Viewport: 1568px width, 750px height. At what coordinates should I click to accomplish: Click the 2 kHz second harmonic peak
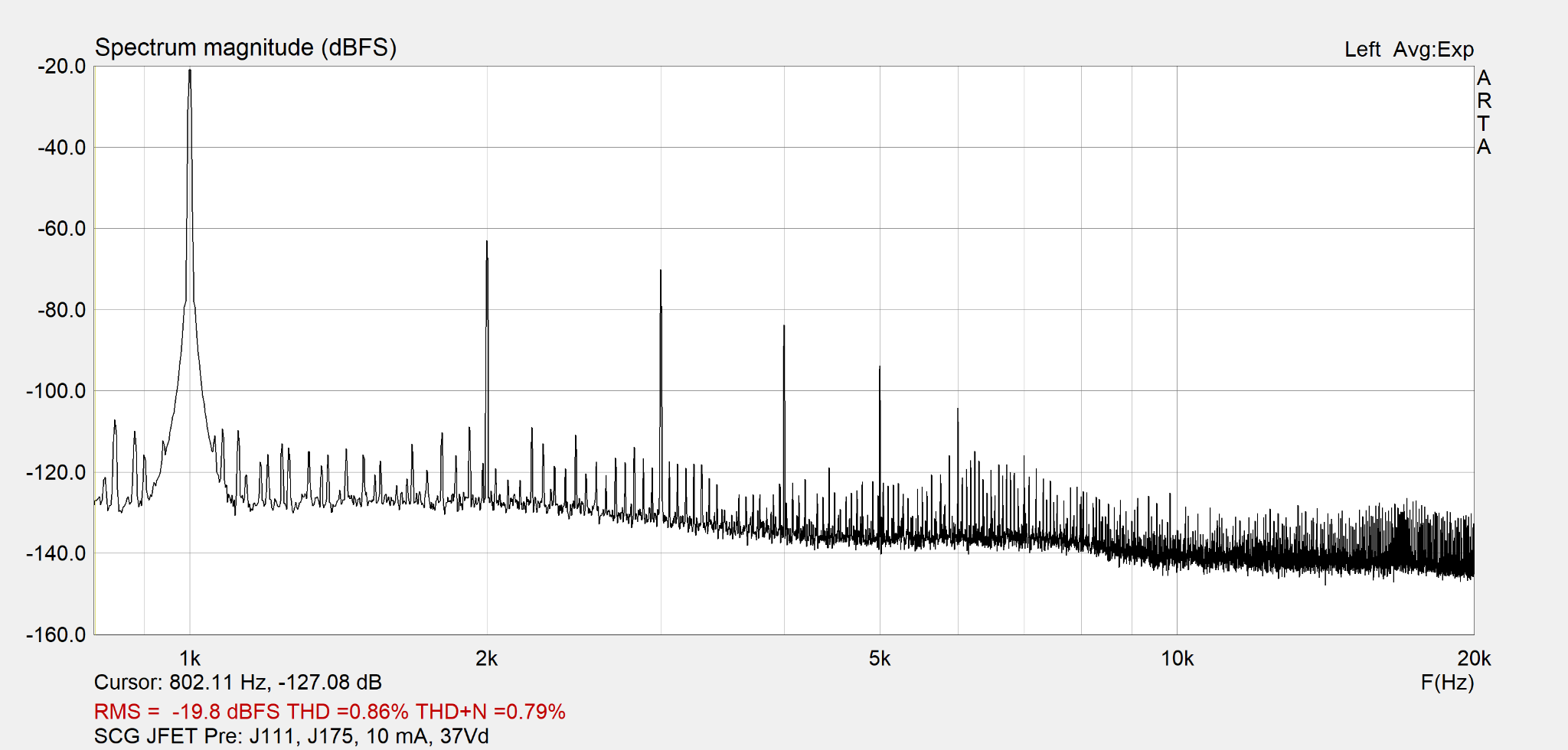point(486,243)
